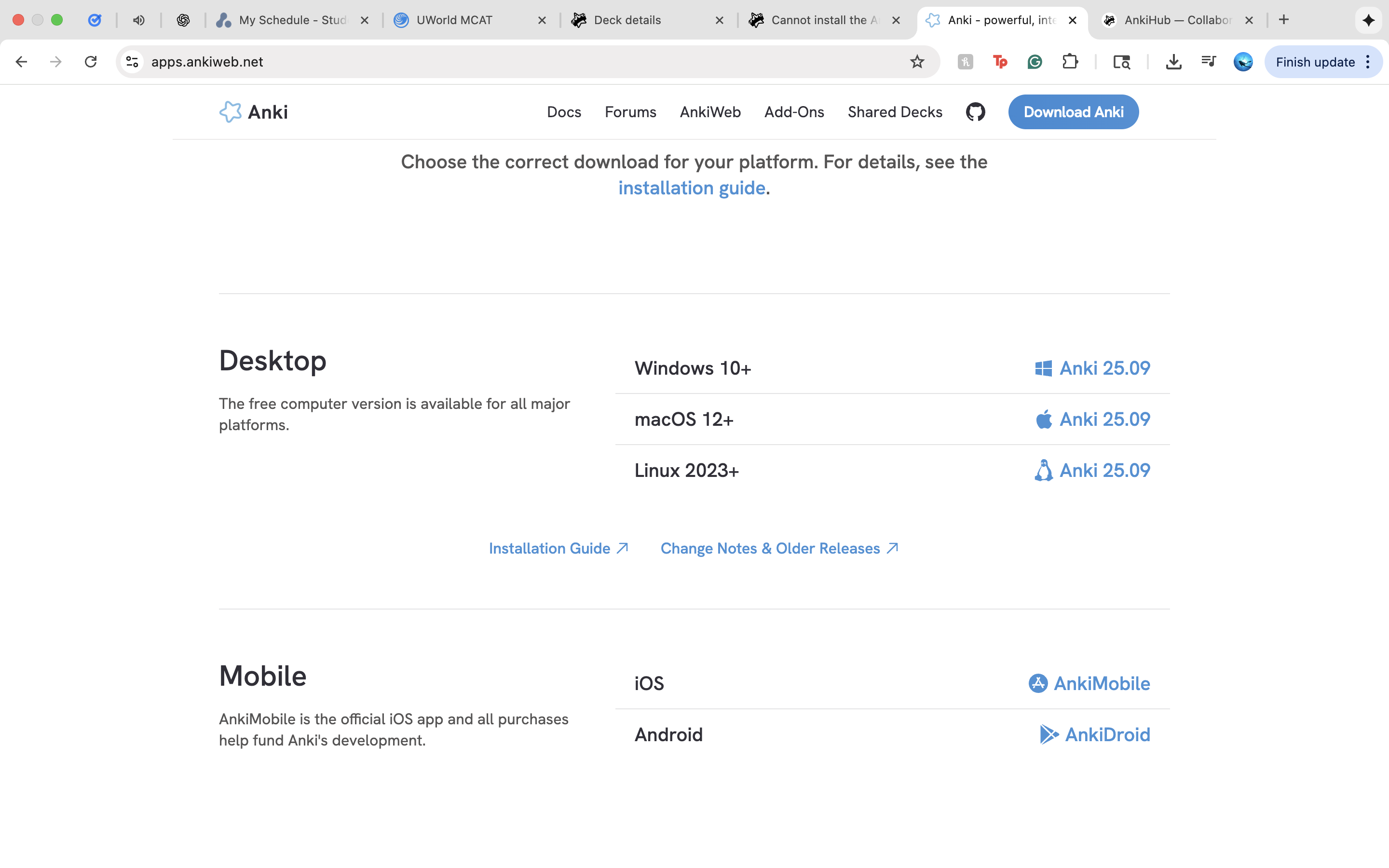Open the Chrome downloads icon
Image resolution: width=1389 pixels, height=868 pixels.
pos(1173,62)
